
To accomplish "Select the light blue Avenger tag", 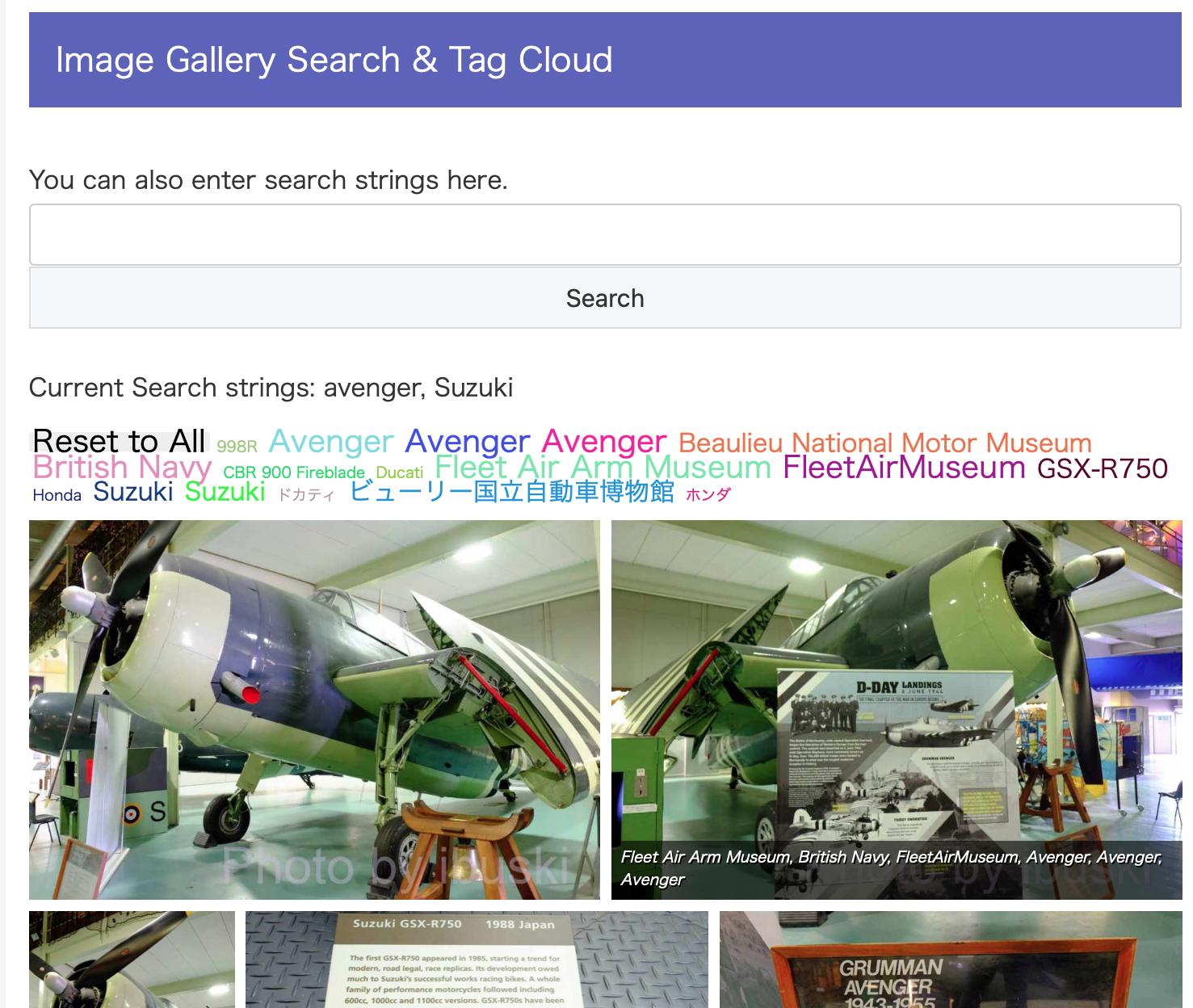I will click(331, 441).
